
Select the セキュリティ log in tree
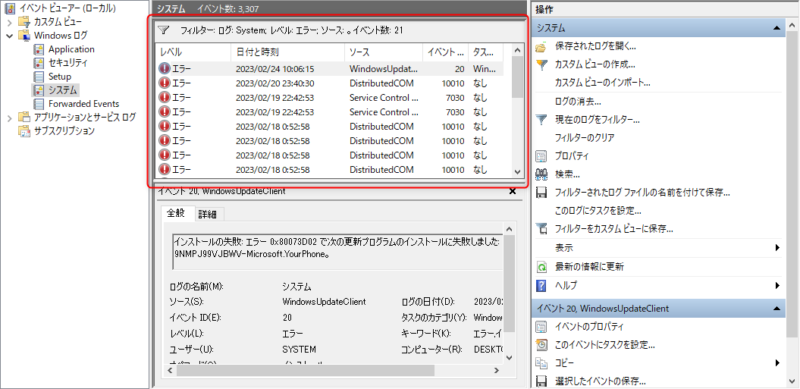tap(68, 63)
